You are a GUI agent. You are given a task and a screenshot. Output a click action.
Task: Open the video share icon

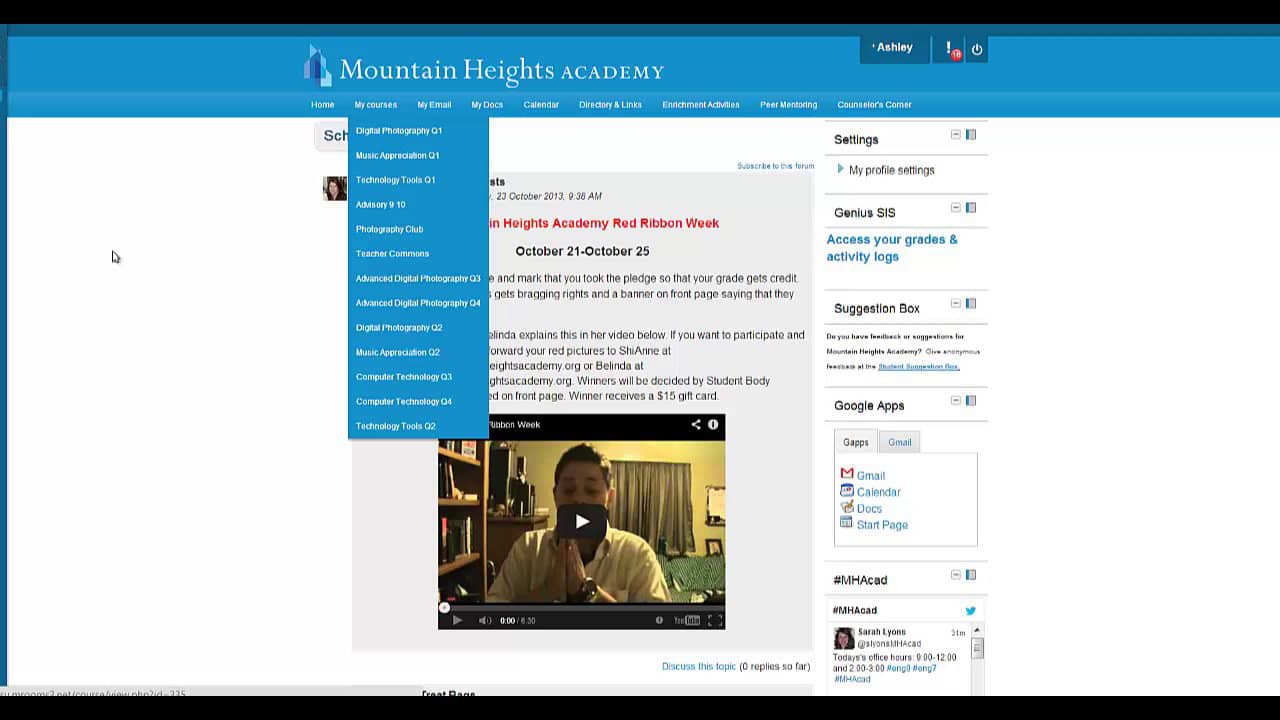tap(696, 424)
